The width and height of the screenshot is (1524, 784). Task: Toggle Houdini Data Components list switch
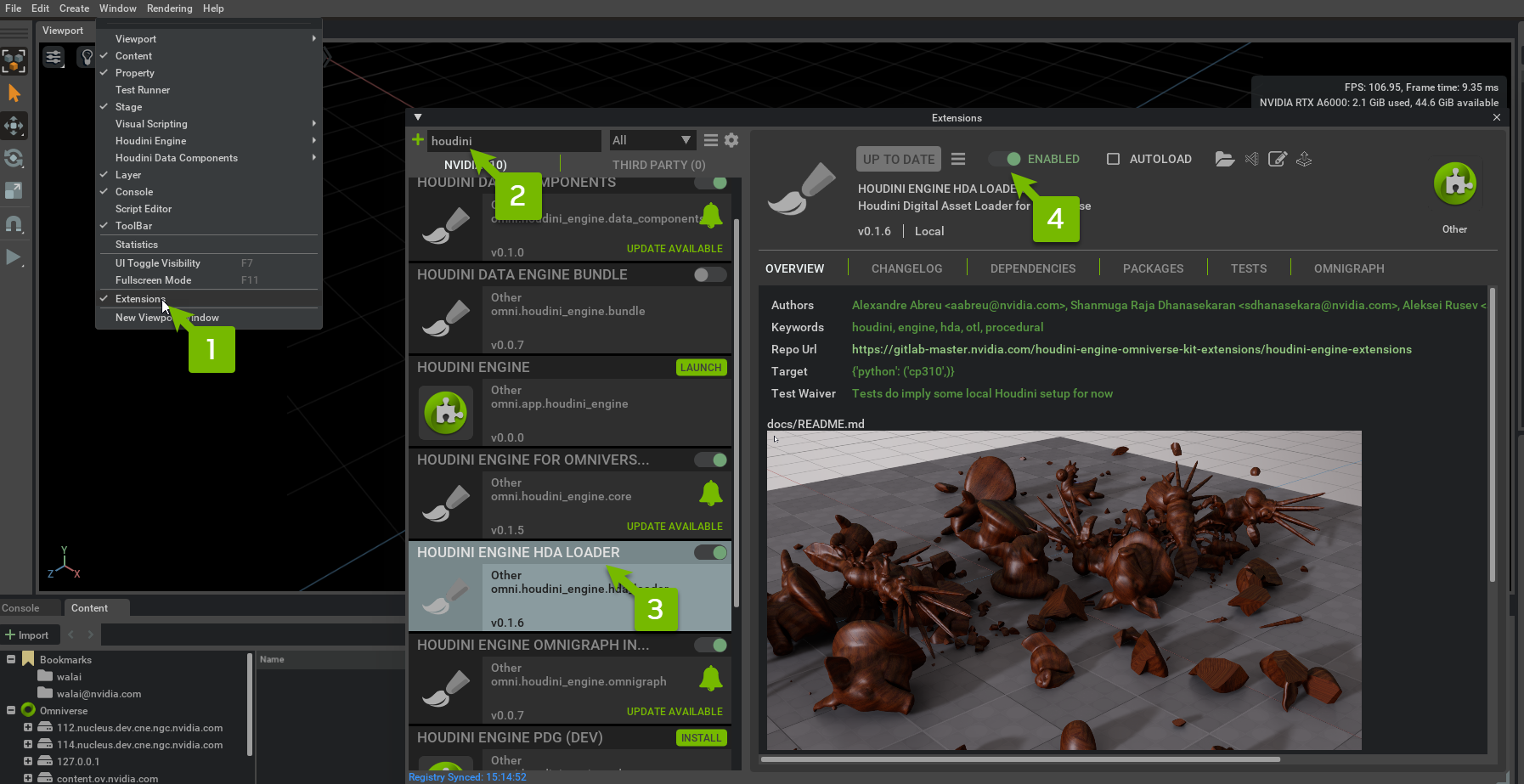point(710,183)
